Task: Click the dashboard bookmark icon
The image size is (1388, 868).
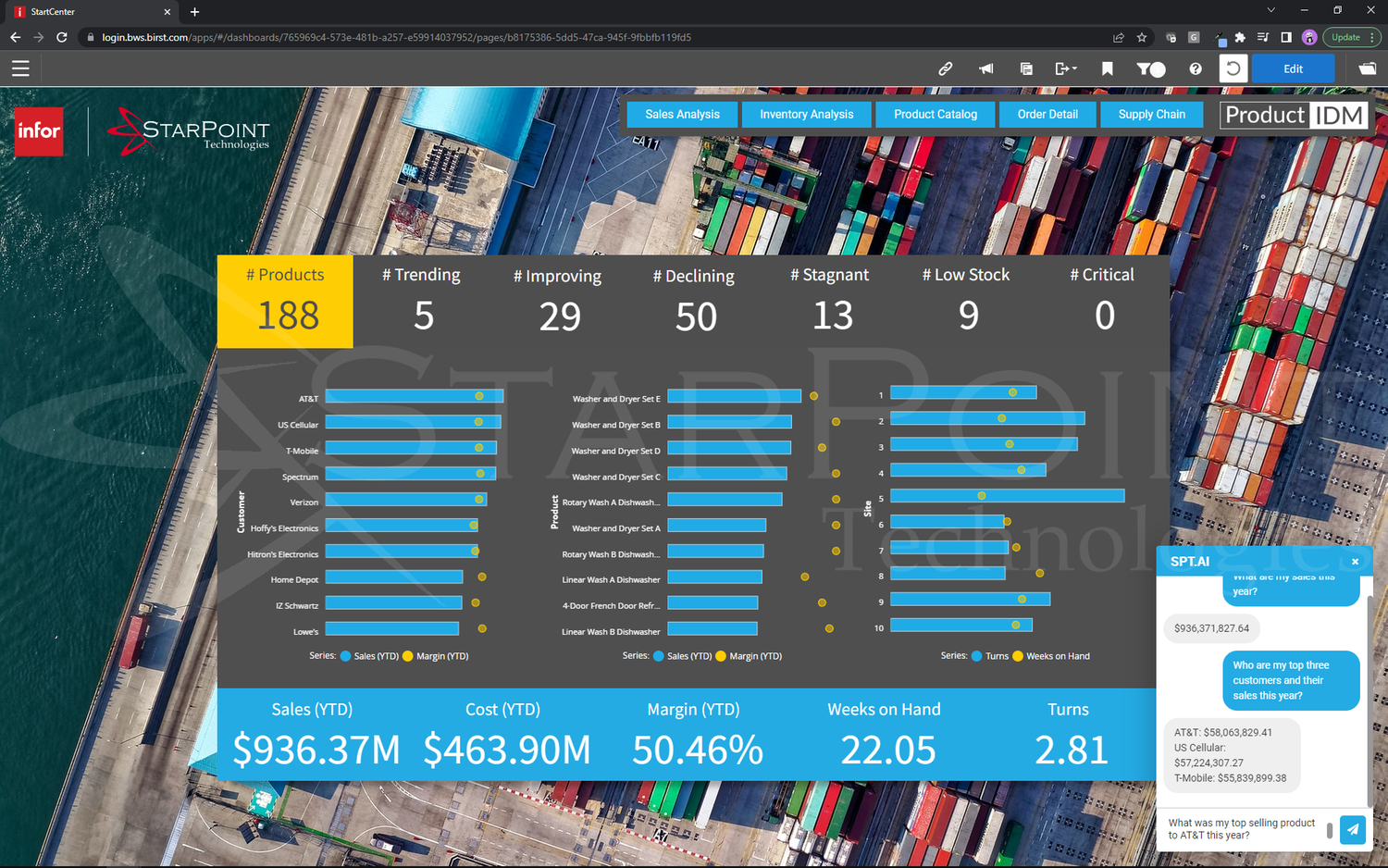Action: pos(1108,68)
